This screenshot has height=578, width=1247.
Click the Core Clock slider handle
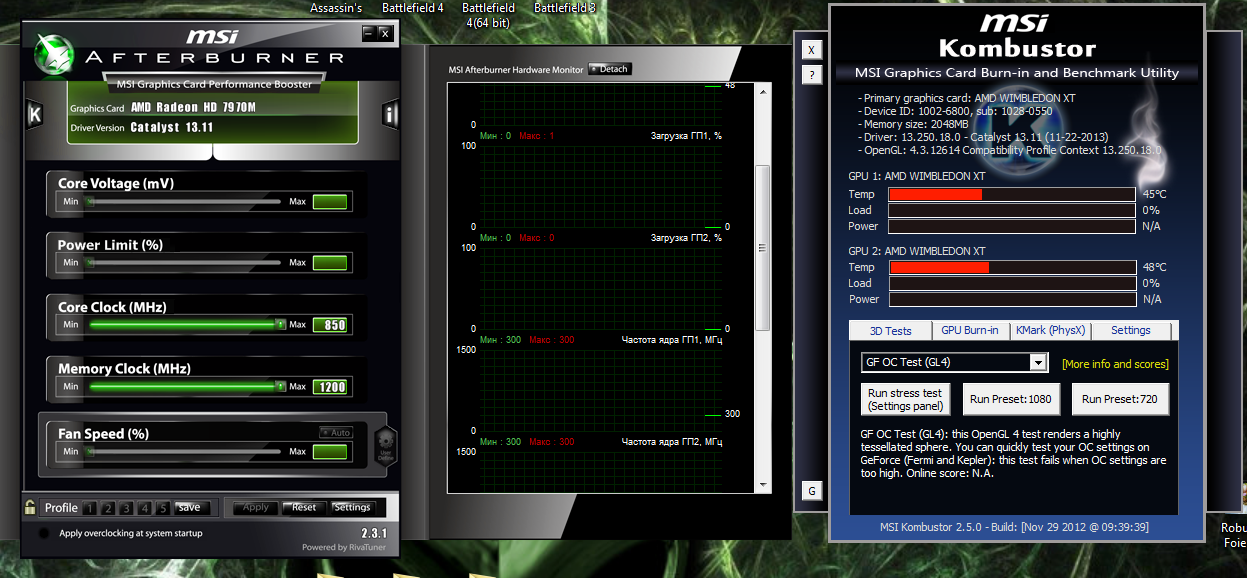(280, 325)
